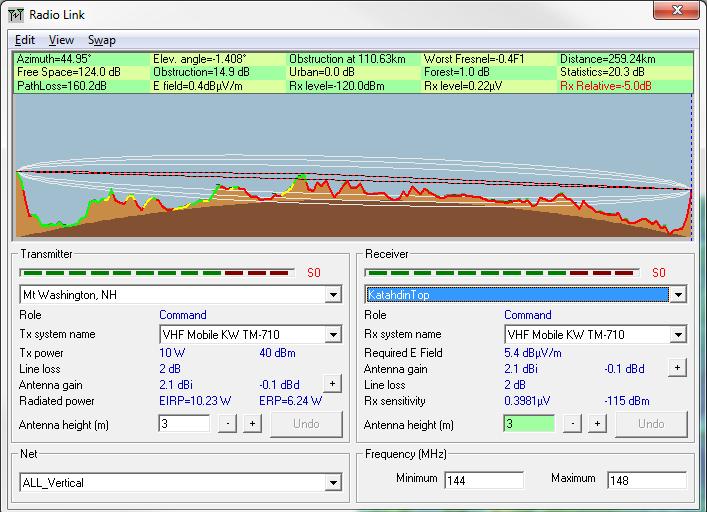Image resolution: width=707 pixels, height=512 pixels.
Task: Click the receiver Undo button
Action: click(x=651, y=424)
